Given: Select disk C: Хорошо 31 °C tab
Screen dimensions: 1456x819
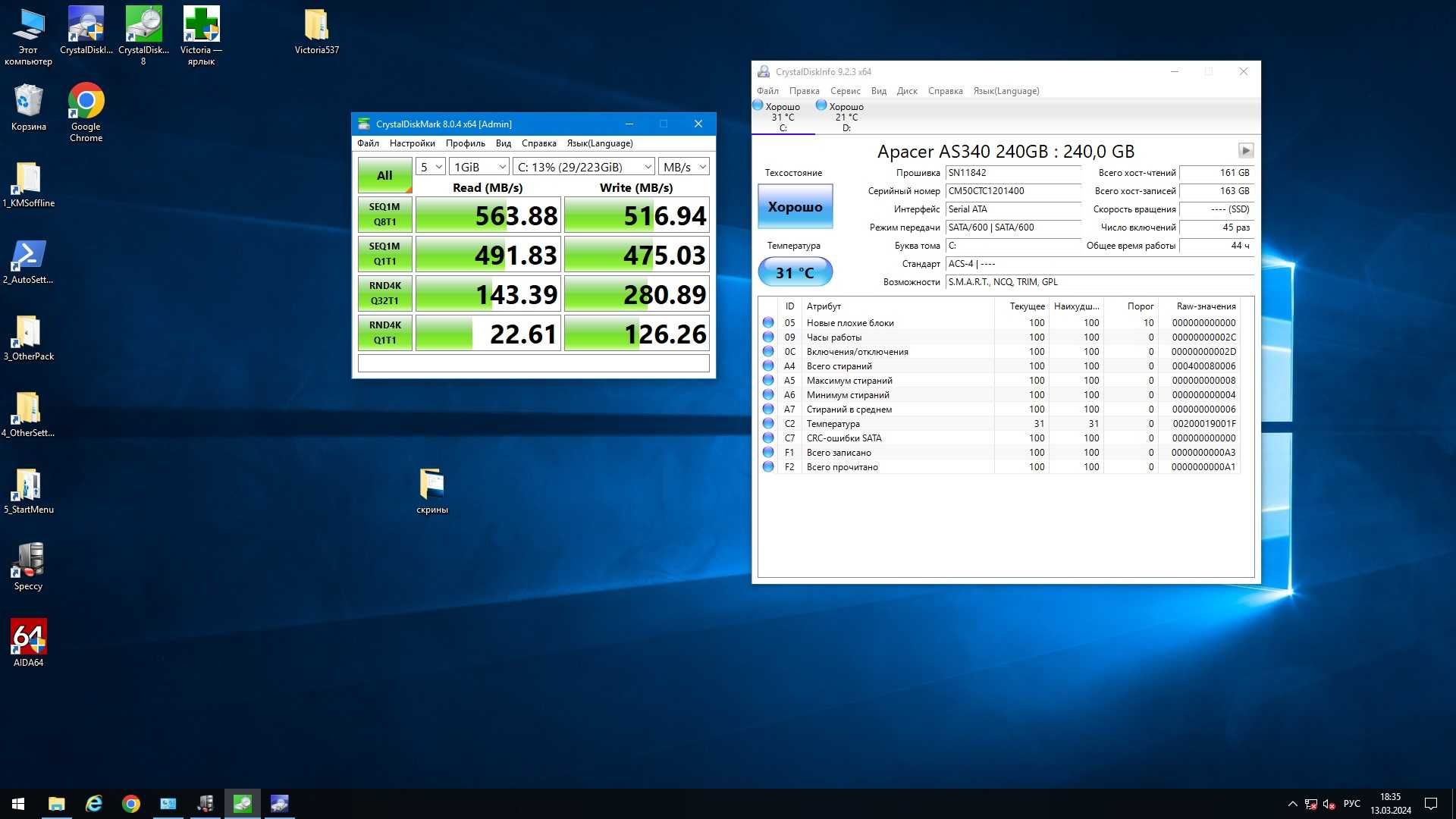Looking at the screenshot, I should (783, 117).
